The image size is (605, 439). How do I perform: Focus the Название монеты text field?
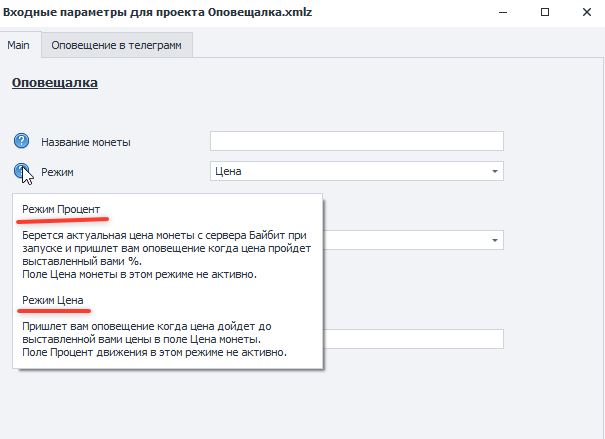click(356, 141)
